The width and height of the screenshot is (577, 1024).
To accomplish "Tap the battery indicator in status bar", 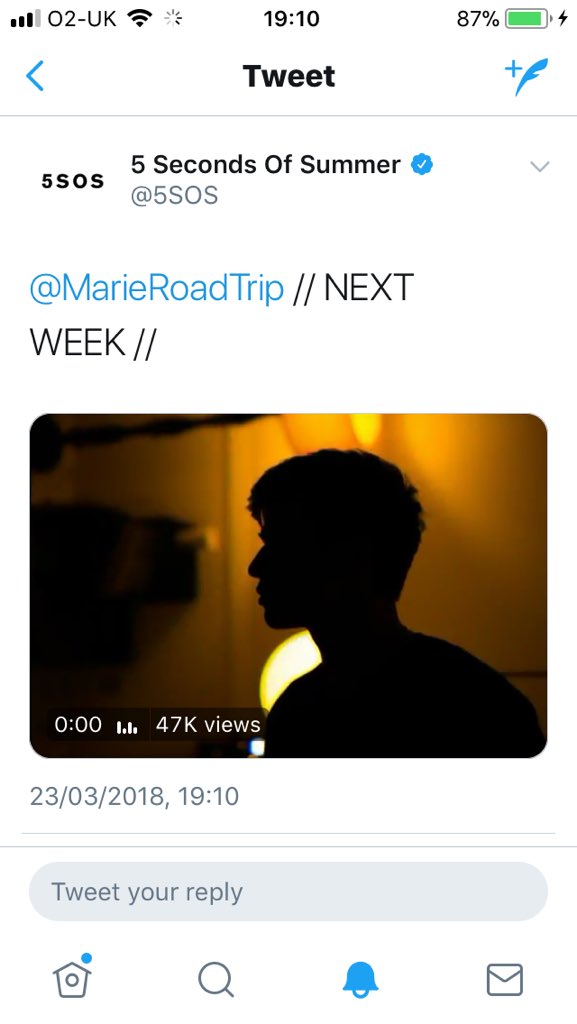I will click(x=528, y=19).
